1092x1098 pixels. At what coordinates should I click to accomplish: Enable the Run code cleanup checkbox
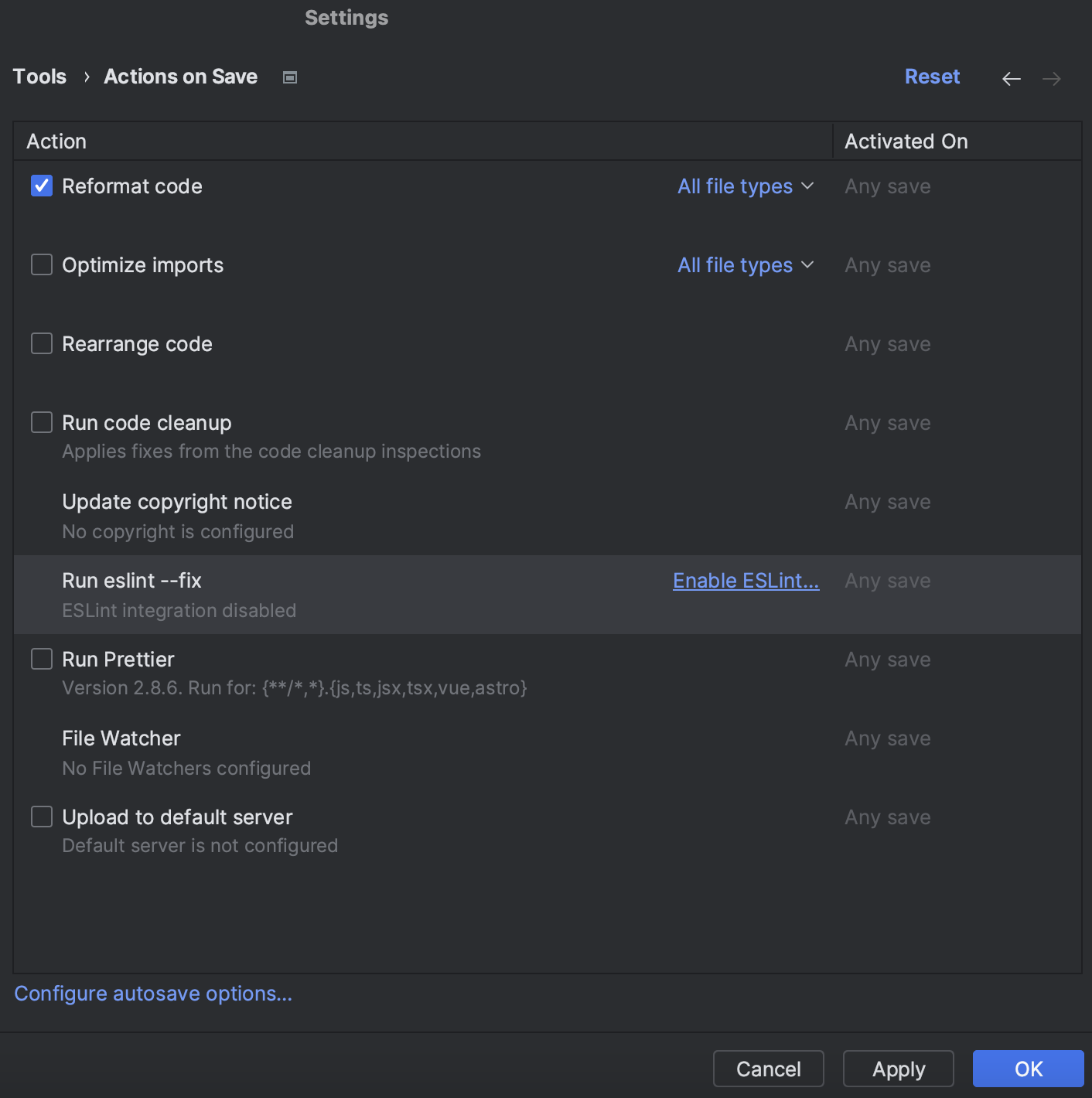pos(41,422)
